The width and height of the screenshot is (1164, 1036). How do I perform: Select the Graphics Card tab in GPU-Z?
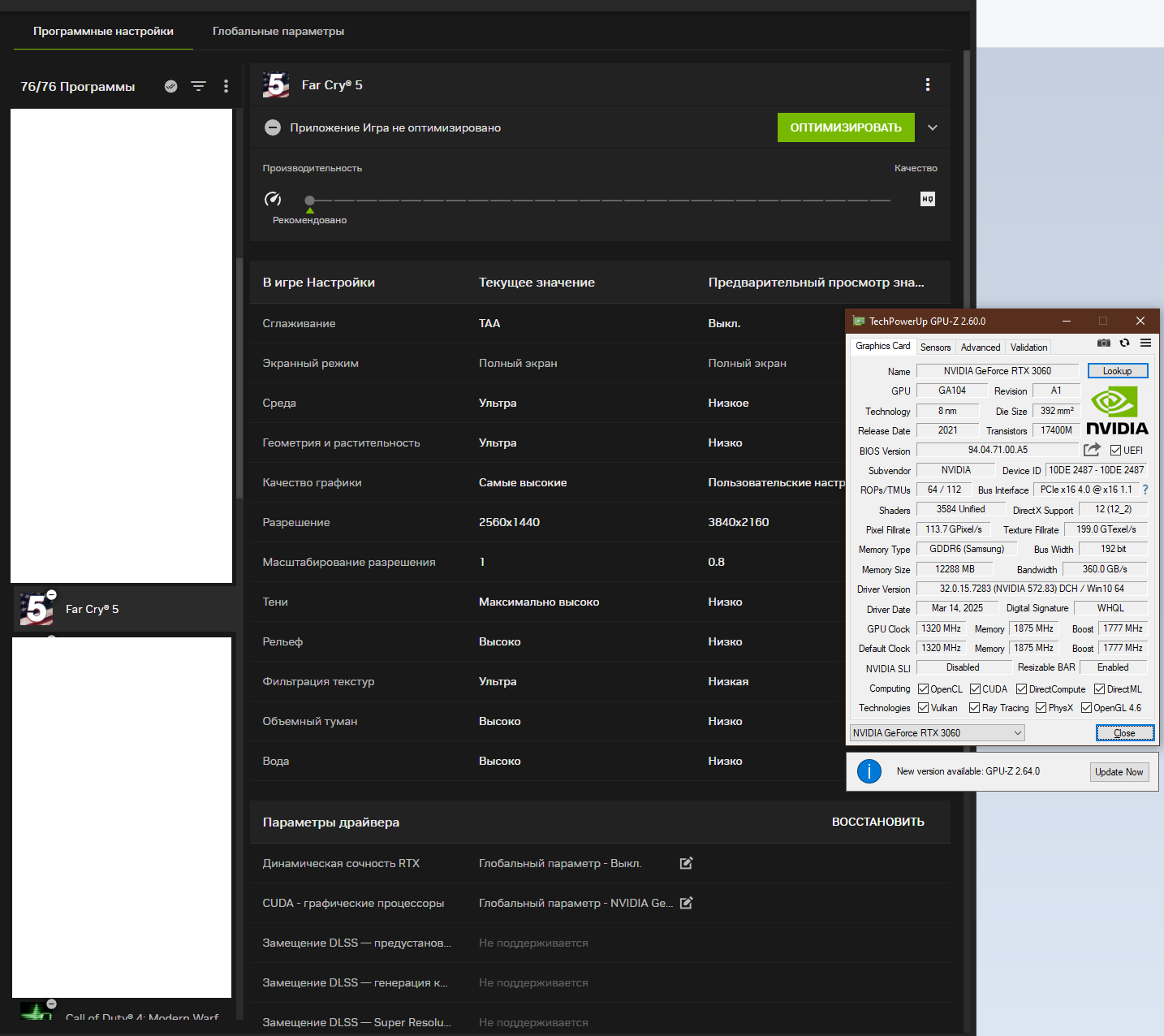coord(883,346)
